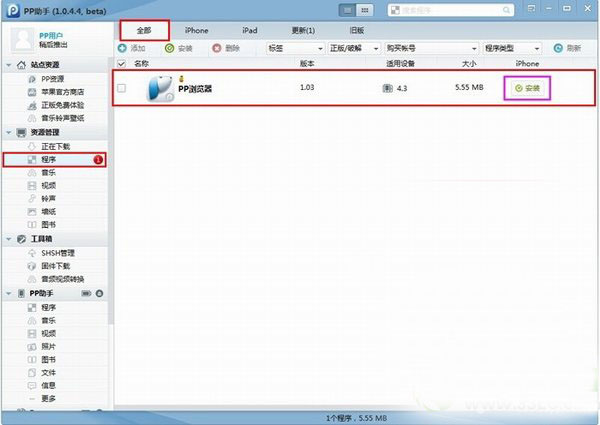Minimize the PP助手 window
Screen dimensions: 600x425
point(549,8)
